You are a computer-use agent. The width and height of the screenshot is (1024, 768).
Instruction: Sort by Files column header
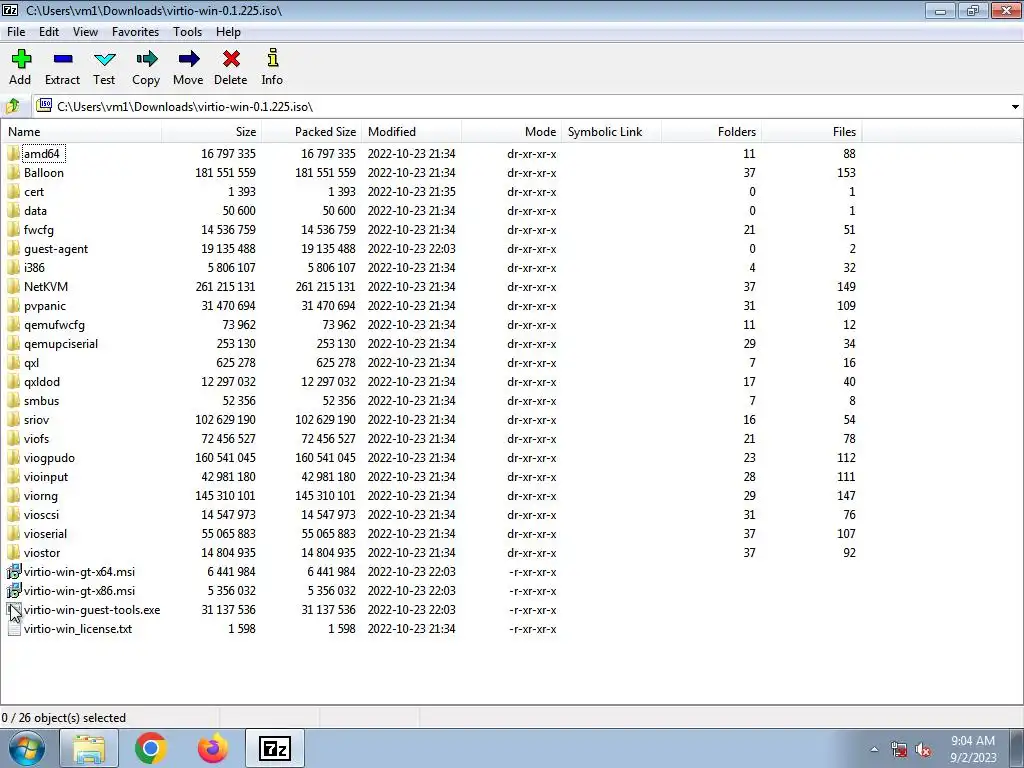(811, 132)
